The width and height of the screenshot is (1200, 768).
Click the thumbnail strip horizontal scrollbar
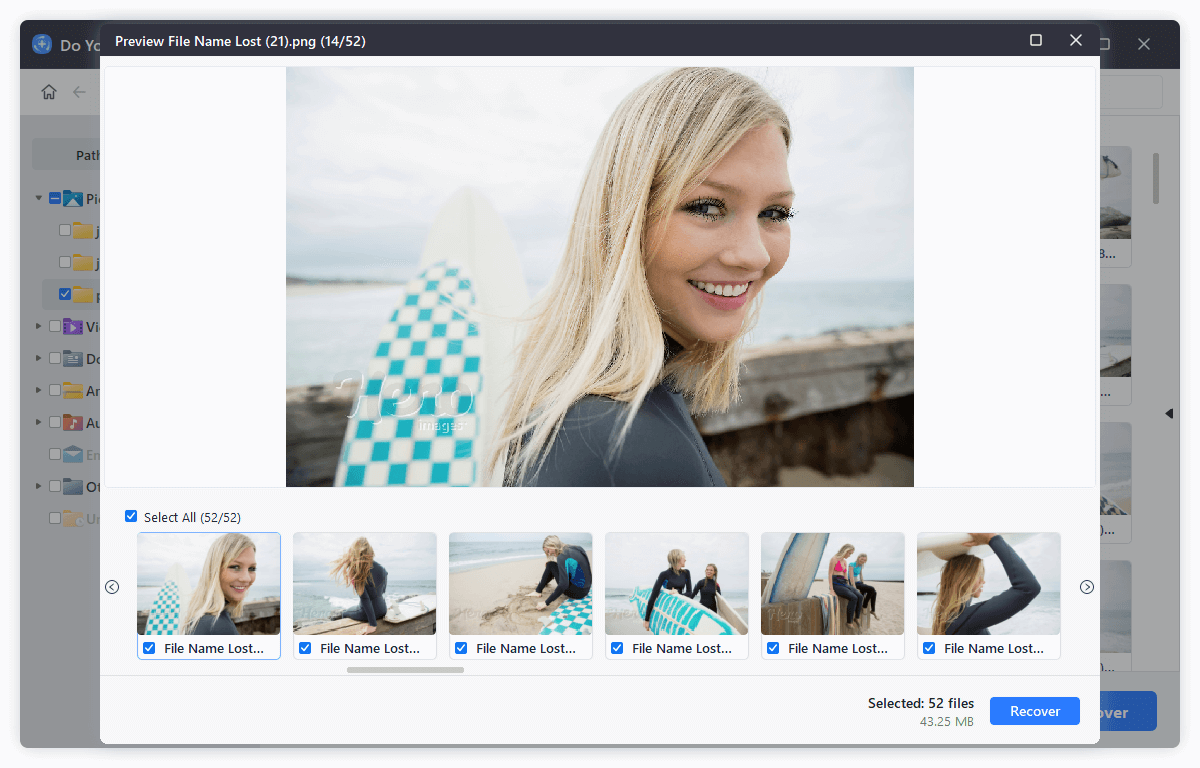(x=405, y=670)
